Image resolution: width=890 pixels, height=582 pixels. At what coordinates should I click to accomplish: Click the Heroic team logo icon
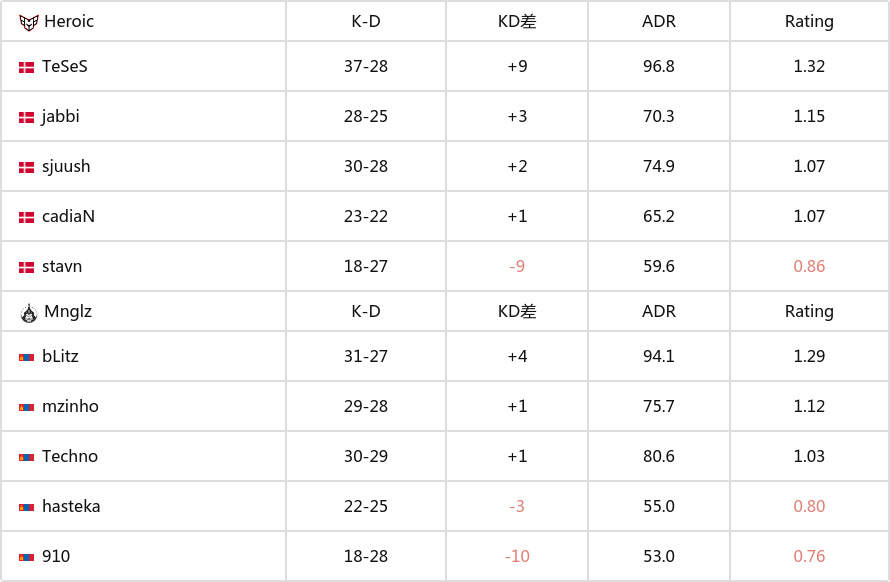click(28, 22)
